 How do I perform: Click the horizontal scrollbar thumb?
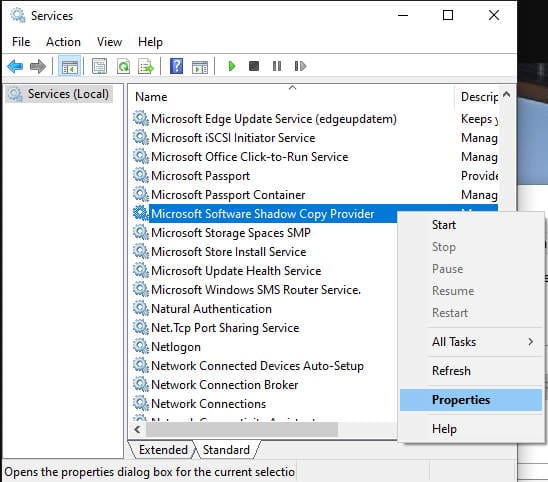click(242, 430)
